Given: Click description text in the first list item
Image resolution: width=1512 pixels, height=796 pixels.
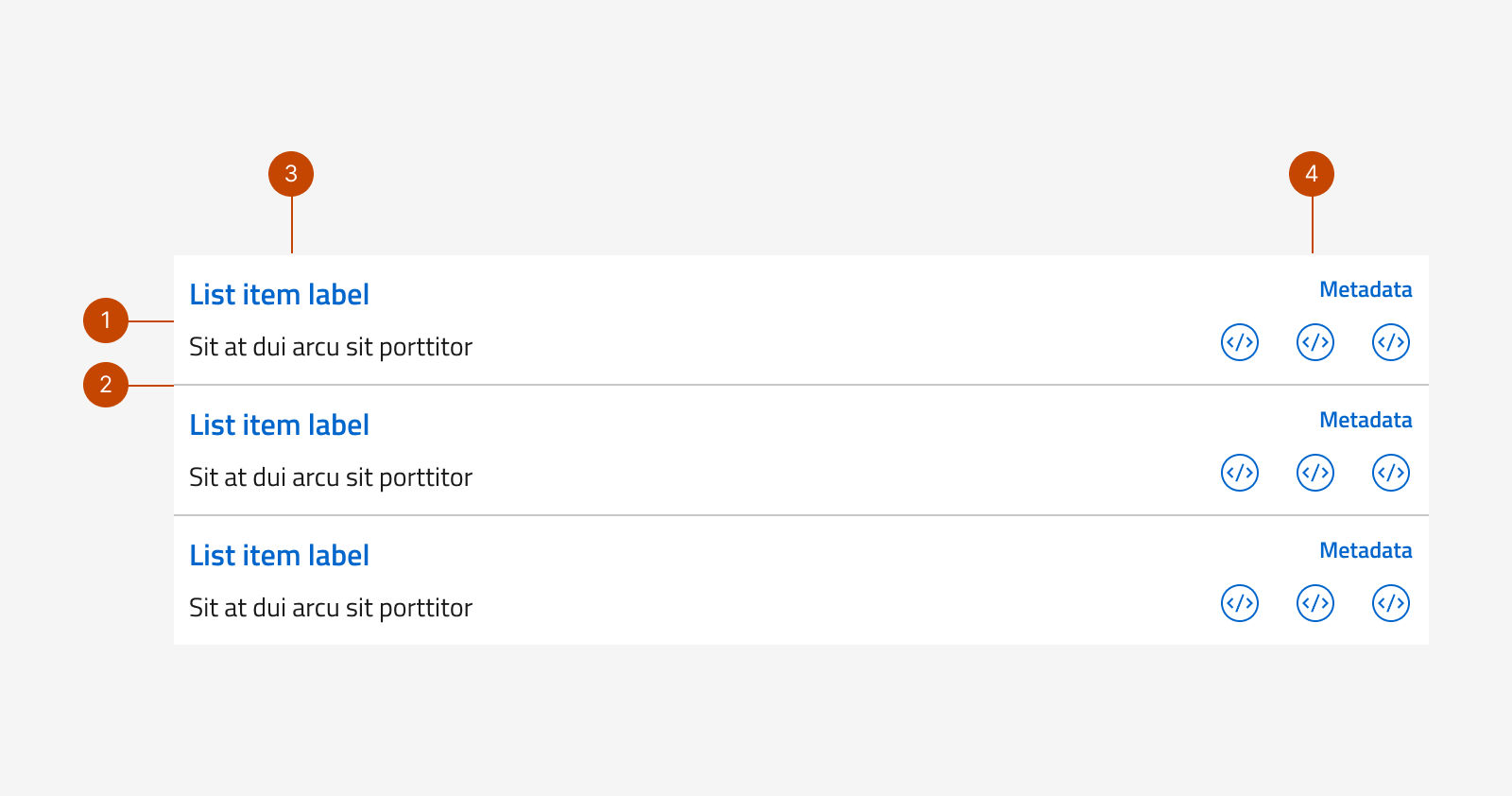Looking at the screenshot, I should point(330,347).
